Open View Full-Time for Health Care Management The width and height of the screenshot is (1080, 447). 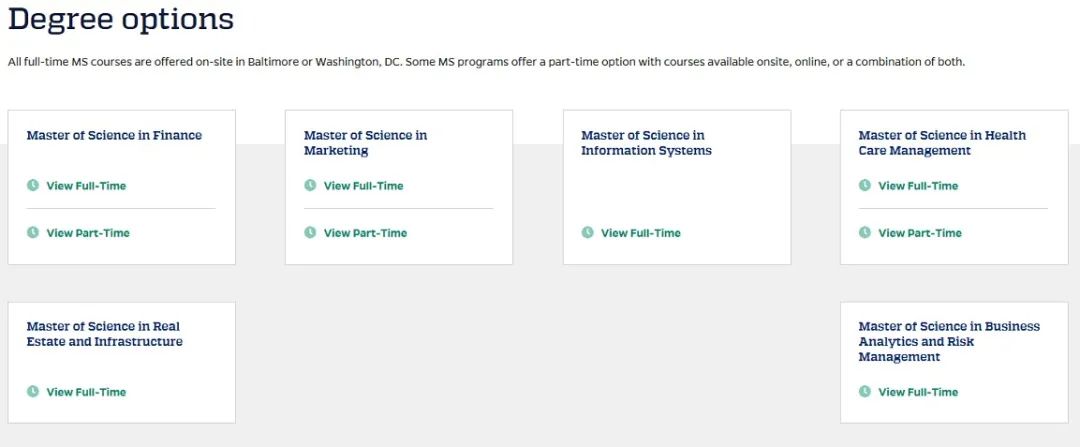(918, 186)
